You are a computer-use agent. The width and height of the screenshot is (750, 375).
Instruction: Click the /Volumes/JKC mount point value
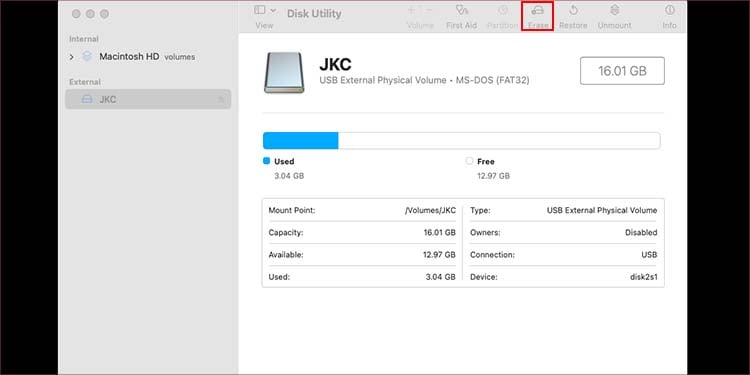[430, 210]
